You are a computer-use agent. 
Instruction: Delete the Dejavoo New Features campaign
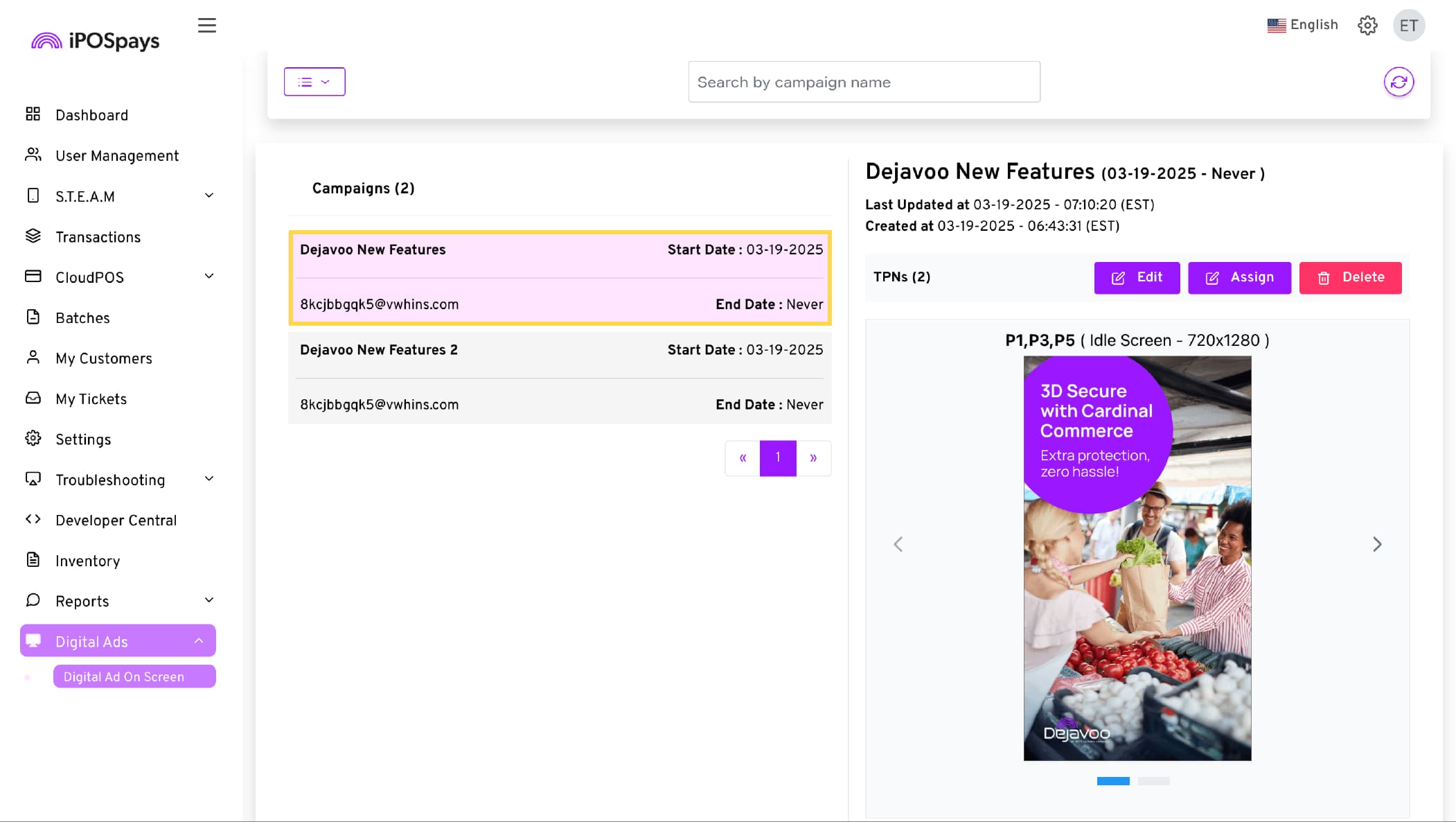pyautogui.click(x=1350, y=277)
